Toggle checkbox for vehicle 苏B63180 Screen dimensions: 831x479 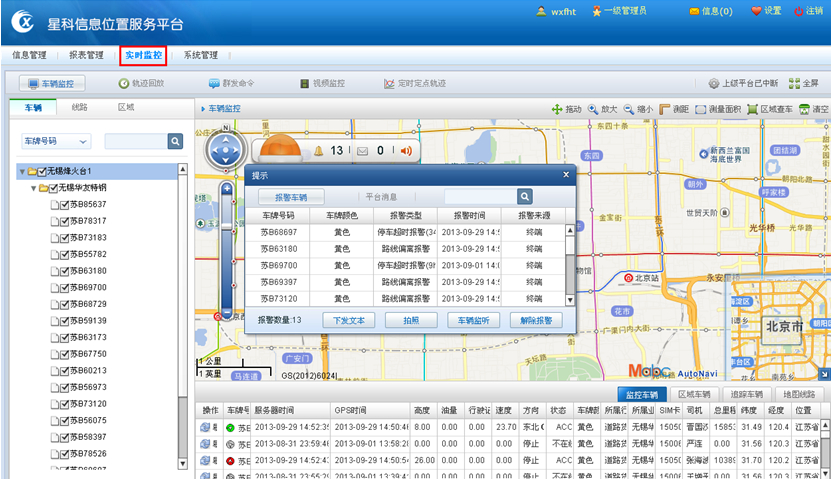63,271
